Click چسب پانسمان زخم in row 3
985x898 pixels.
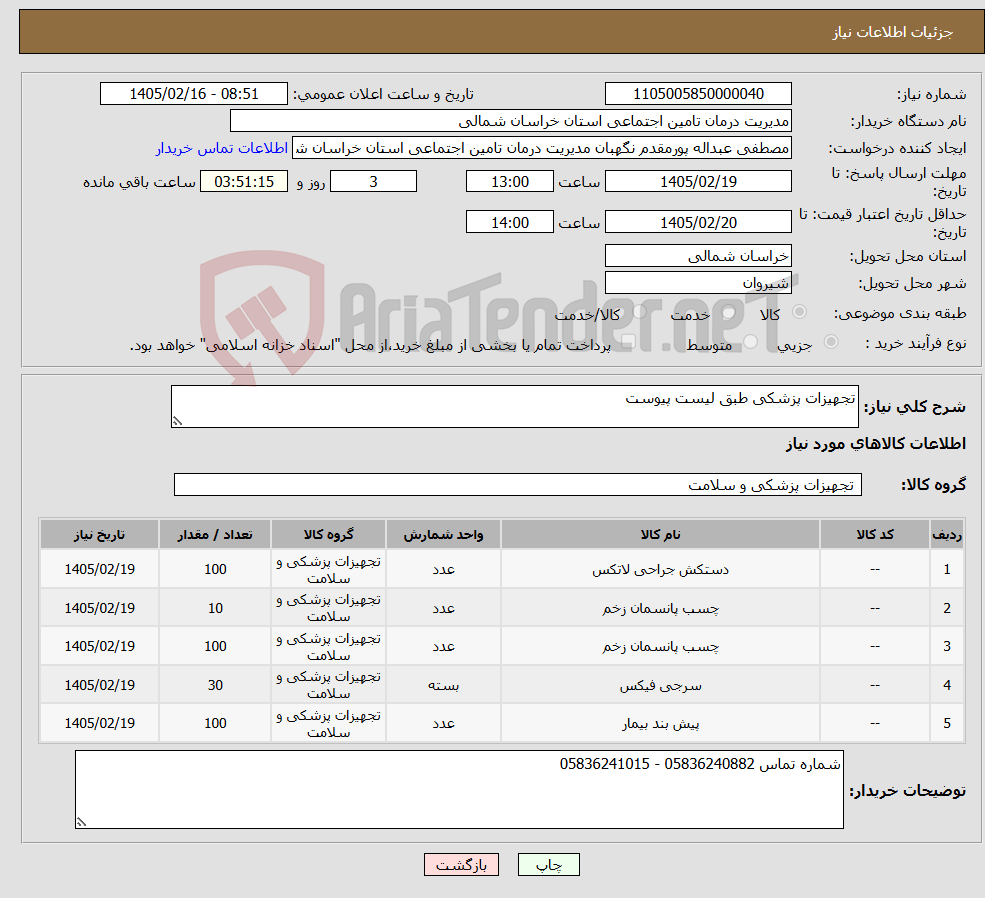(x=660, y=646)
